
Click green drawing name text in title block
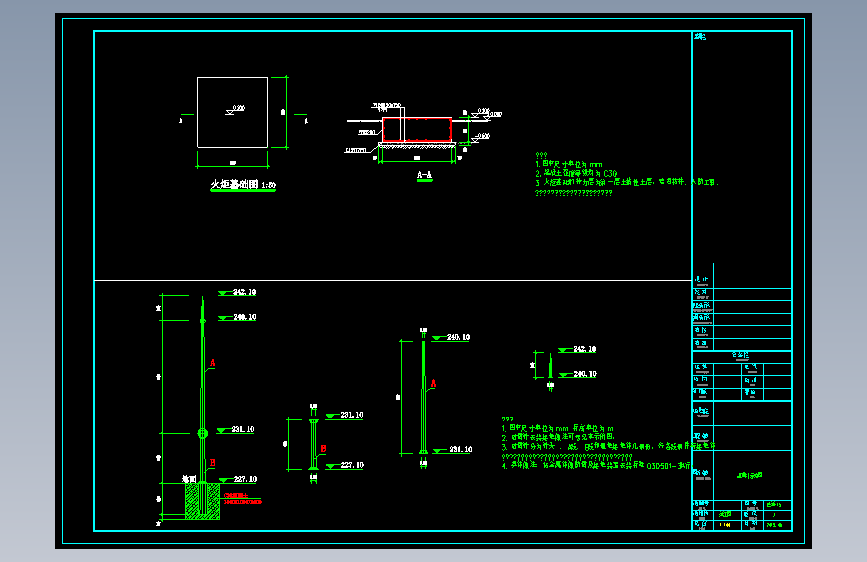750,475
